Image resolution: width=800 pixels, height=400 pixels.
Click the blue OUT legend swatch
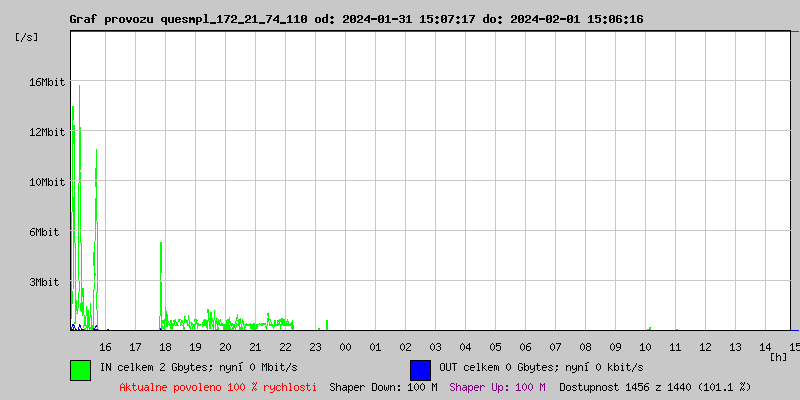pos(420,370)
